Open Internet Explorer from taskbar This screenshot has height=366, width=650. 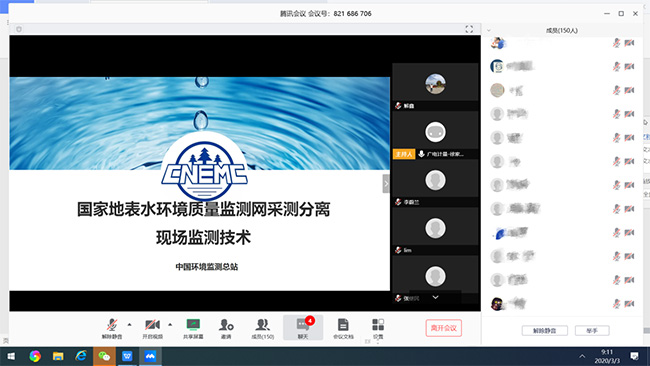click(x=81, y=356)
